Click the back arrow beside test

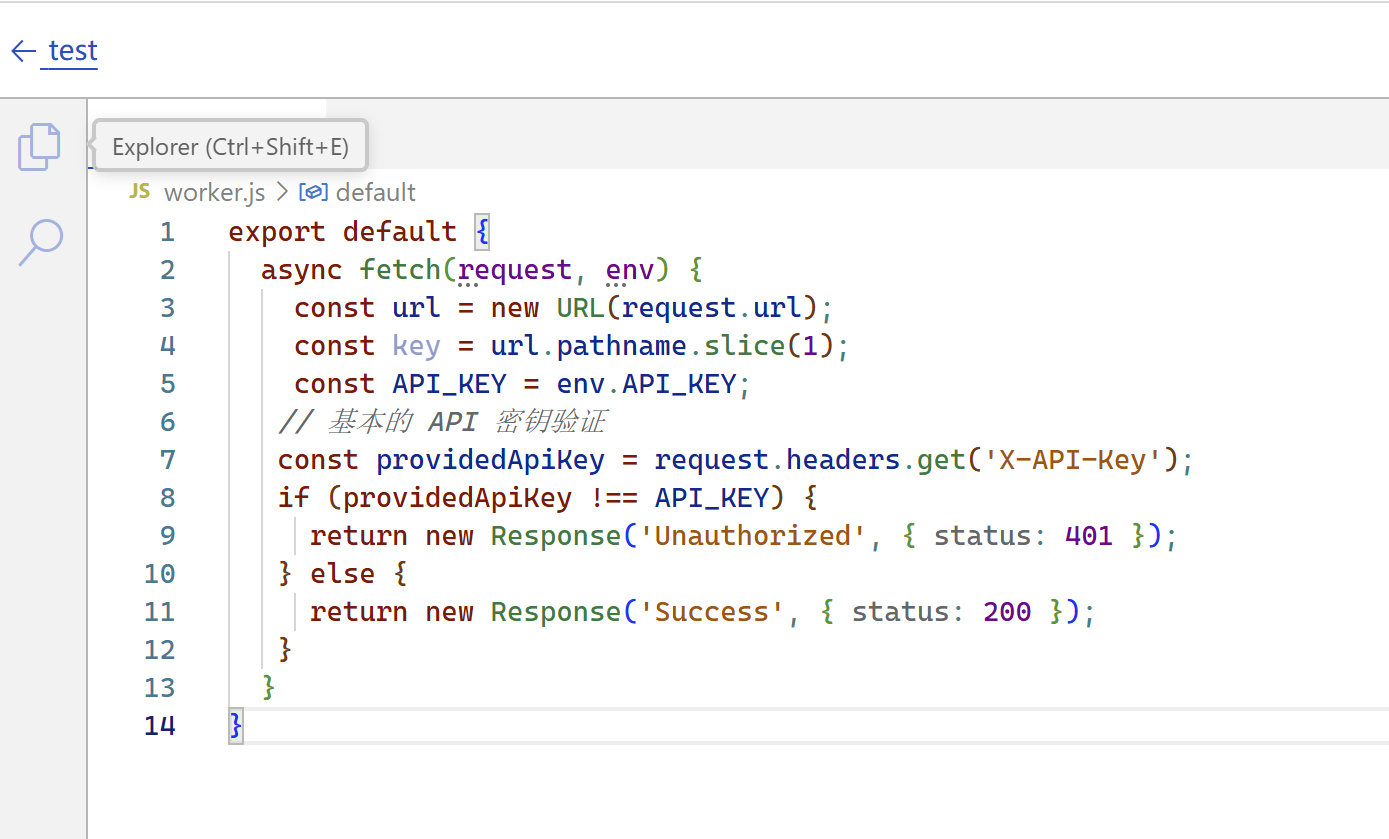point(23,51)
